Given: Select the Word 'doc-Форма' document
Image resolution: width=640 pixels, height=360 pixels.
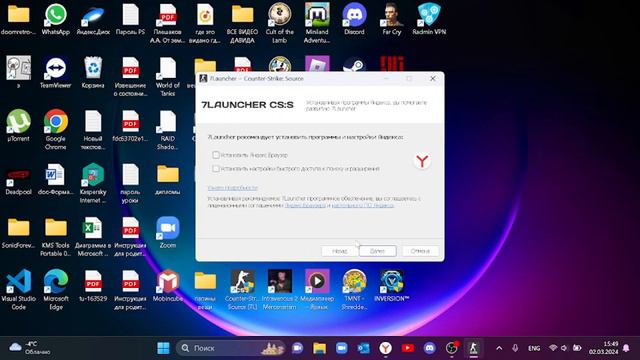Looking at the screenshot, I should 56,180.
